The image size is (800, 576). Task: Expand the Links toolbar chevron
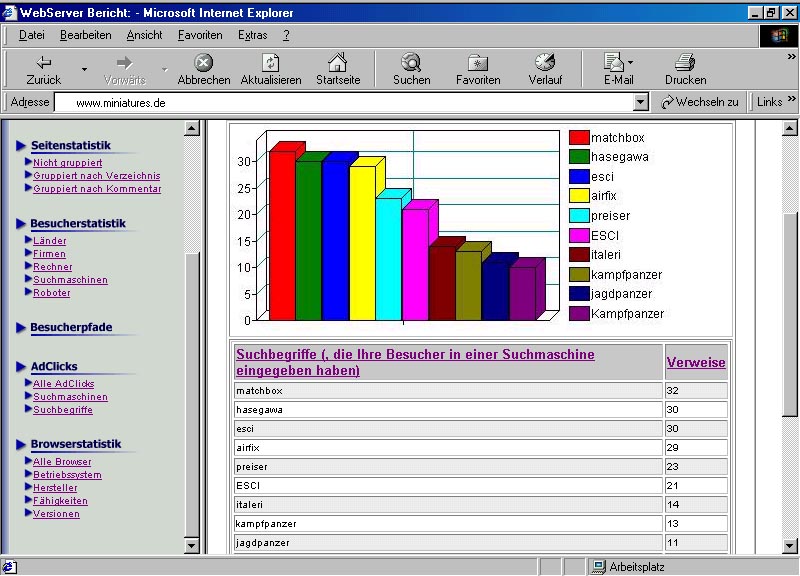coord(792,101)
